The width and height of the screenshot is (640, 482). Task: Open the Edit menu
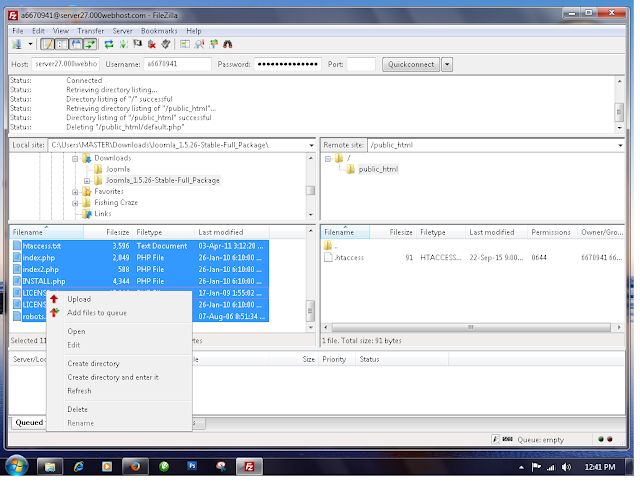pos(38,31)
